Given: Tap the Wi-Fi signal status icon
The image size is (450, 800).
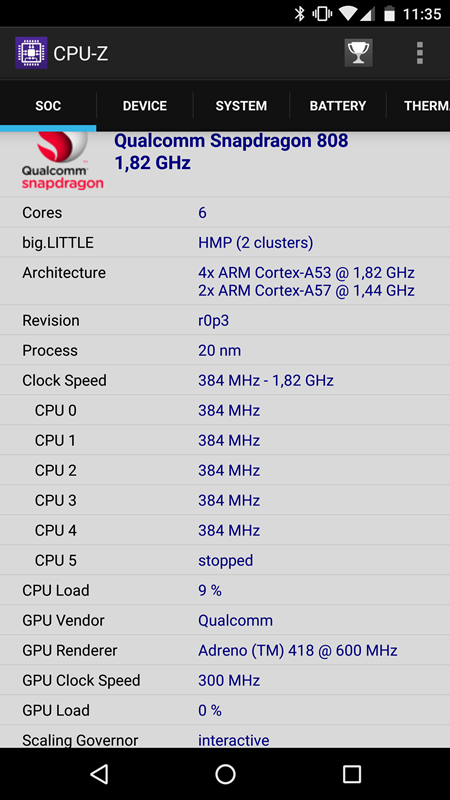Looking at the screenshot, I should [347, 14].
